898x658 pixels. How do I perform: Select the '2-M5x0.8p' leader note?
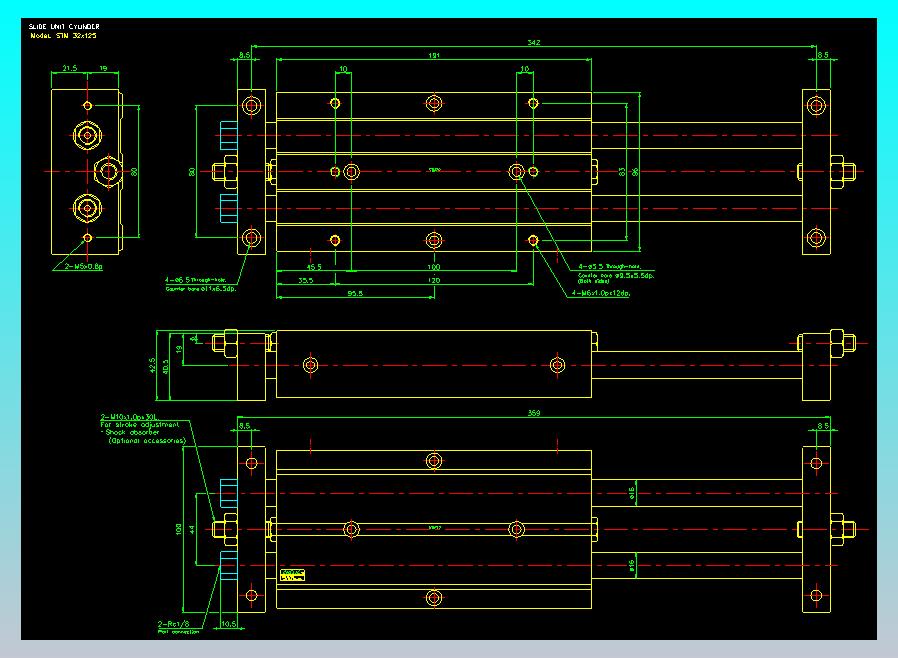tap(84, 266)
